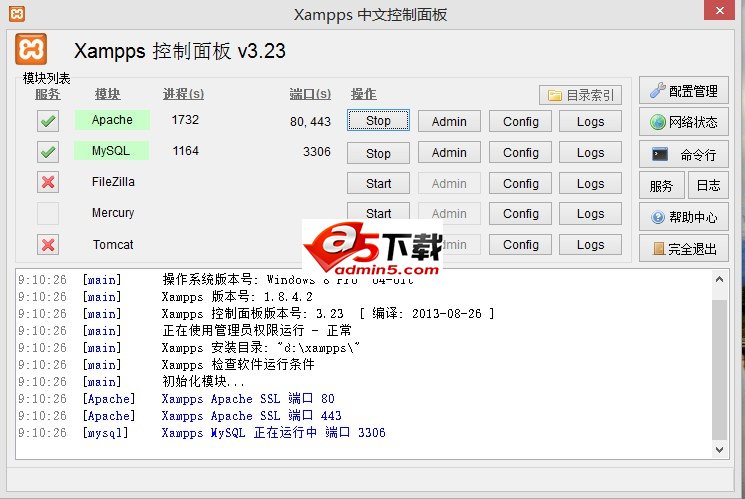
Task: Open Config for FileZilla
Action: 520,183
